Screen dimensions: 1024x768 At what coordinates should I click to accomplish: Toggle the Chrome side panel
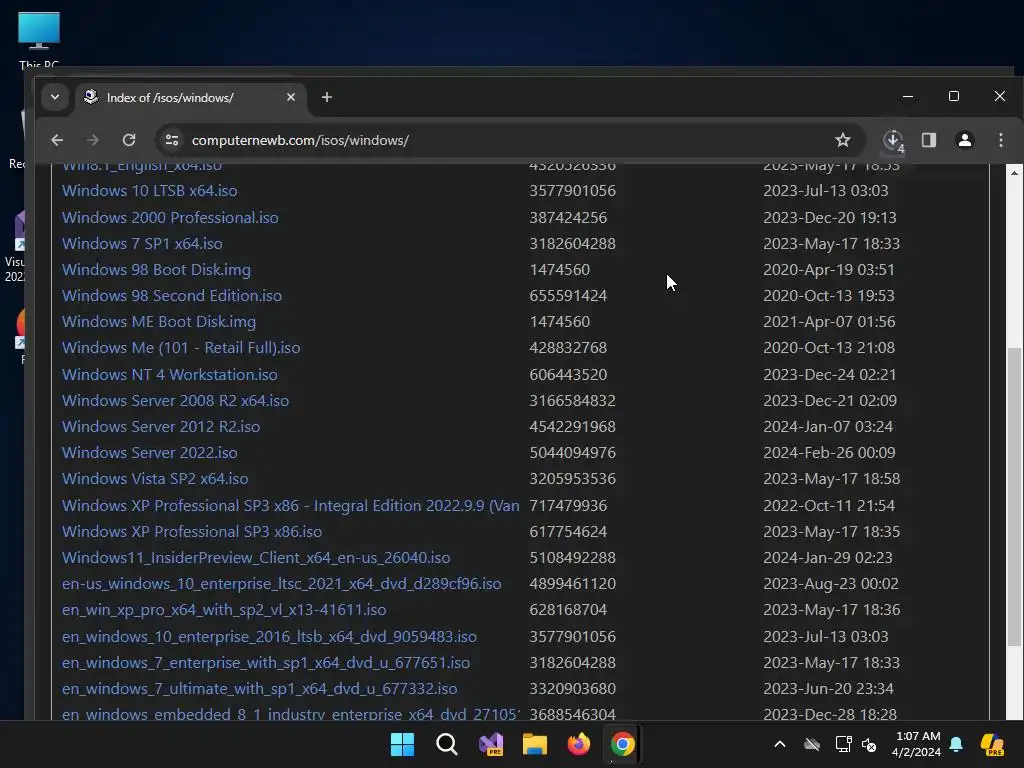(x=929, y=140)
